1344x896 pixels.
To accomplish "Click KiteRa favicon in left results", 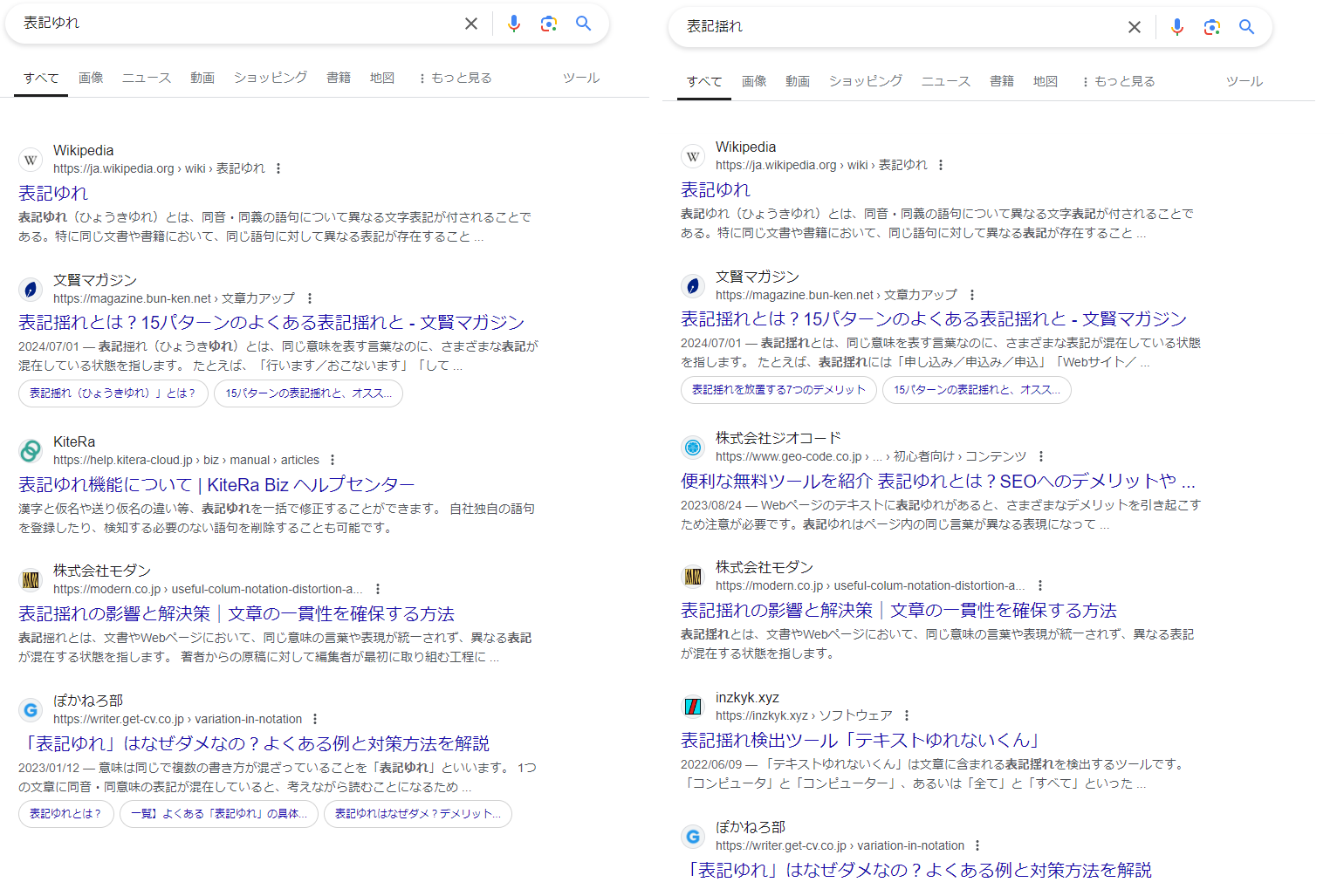I will [x=31, y=451].
